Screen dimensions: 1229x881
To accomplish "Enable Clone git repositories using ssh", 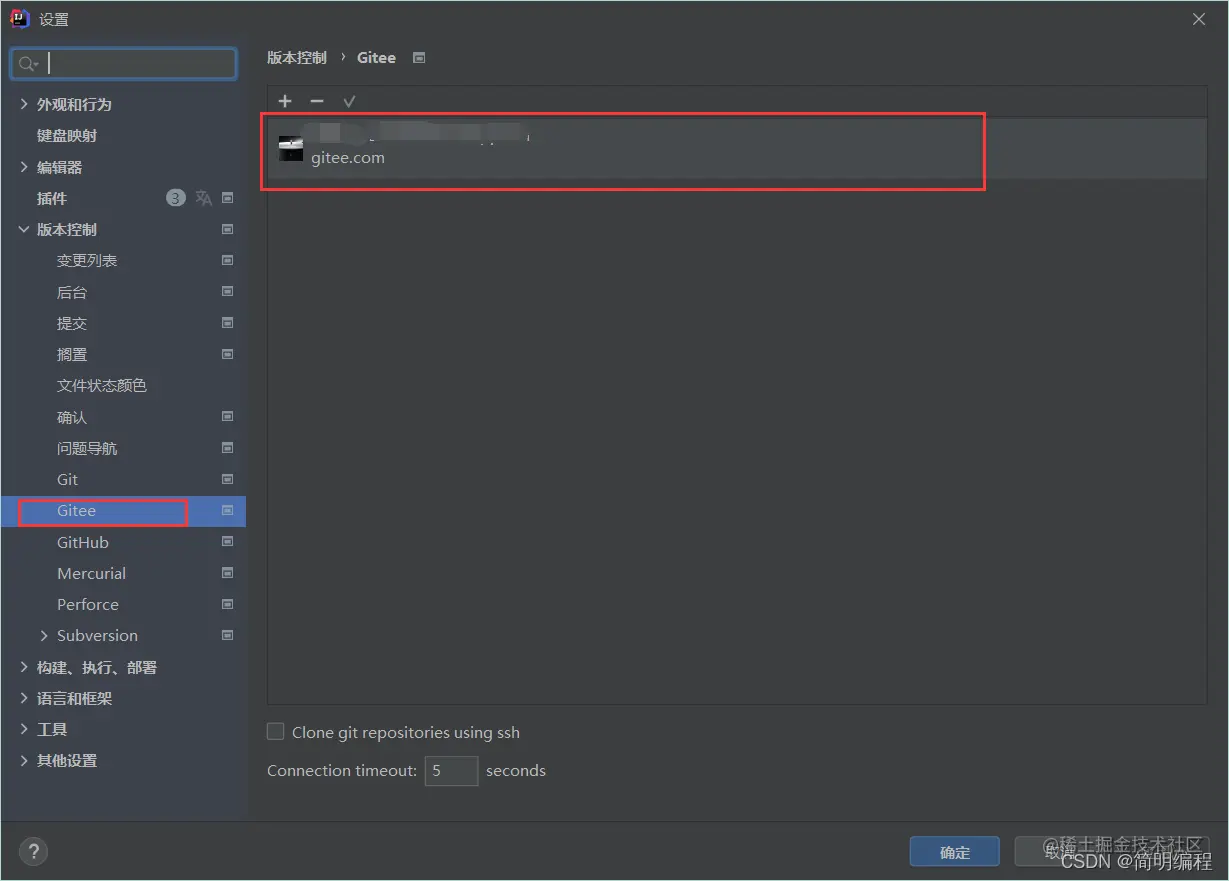I will tap(276, 732).
